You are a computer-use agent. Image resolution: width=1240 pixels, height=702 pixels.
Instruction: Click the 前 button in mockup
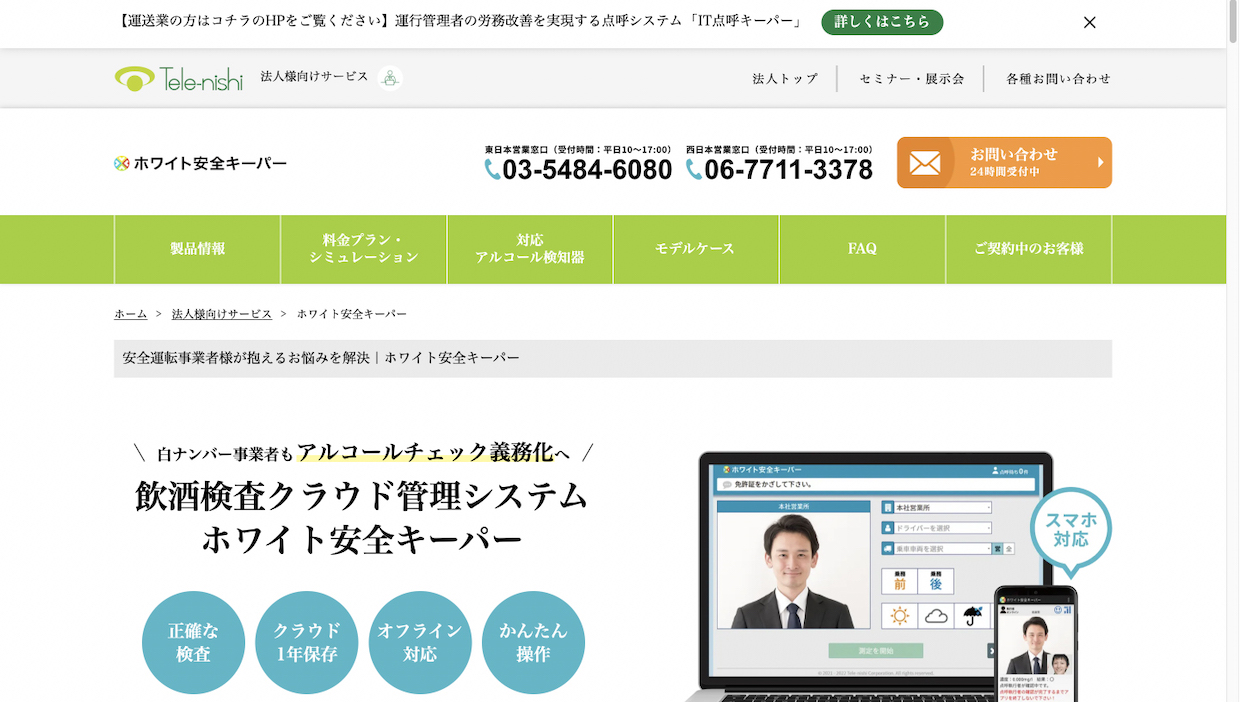coord(899,582)
